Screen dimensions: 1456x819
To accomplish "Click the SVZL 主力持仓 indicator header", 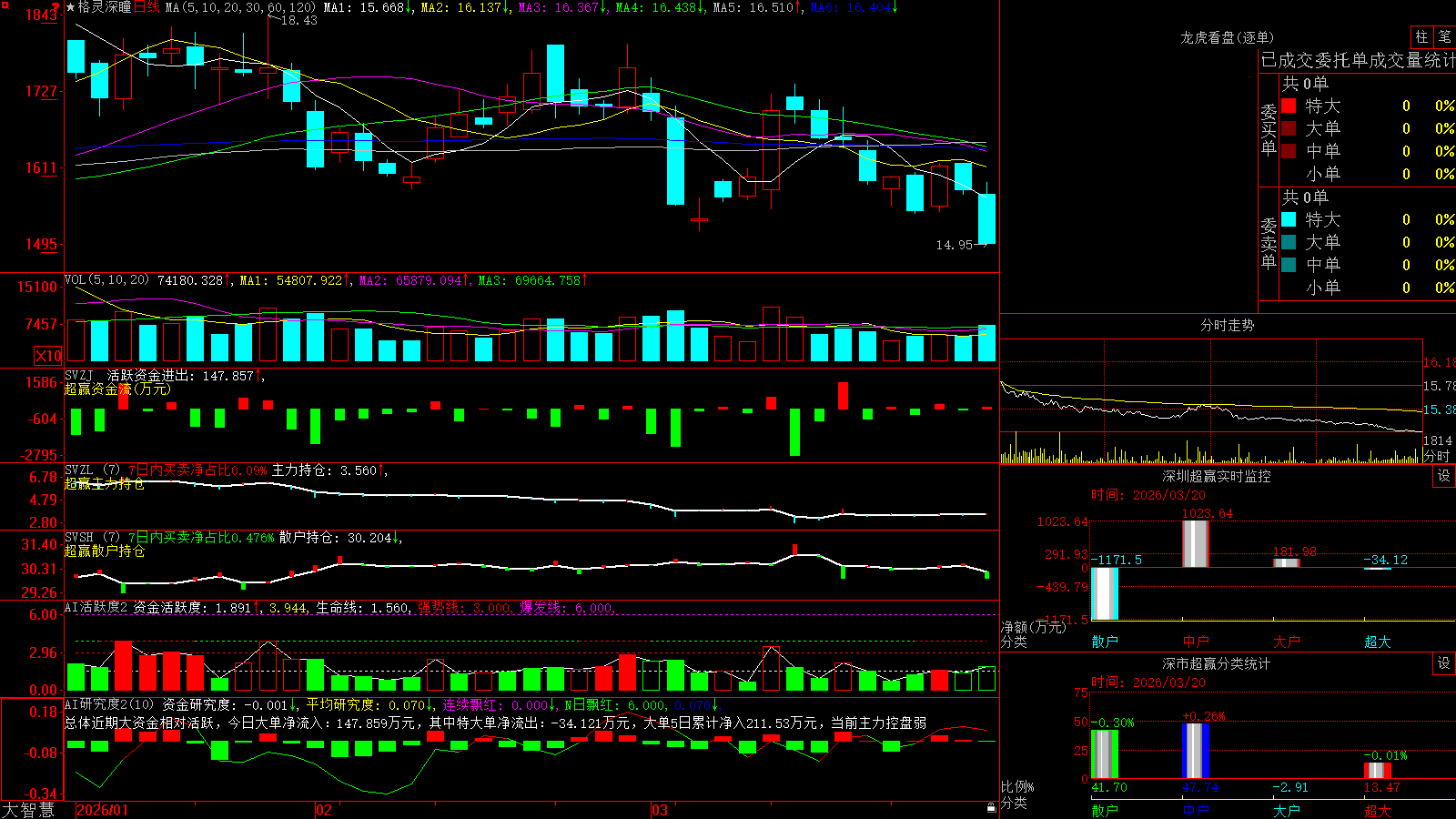I will coord(226,470).
